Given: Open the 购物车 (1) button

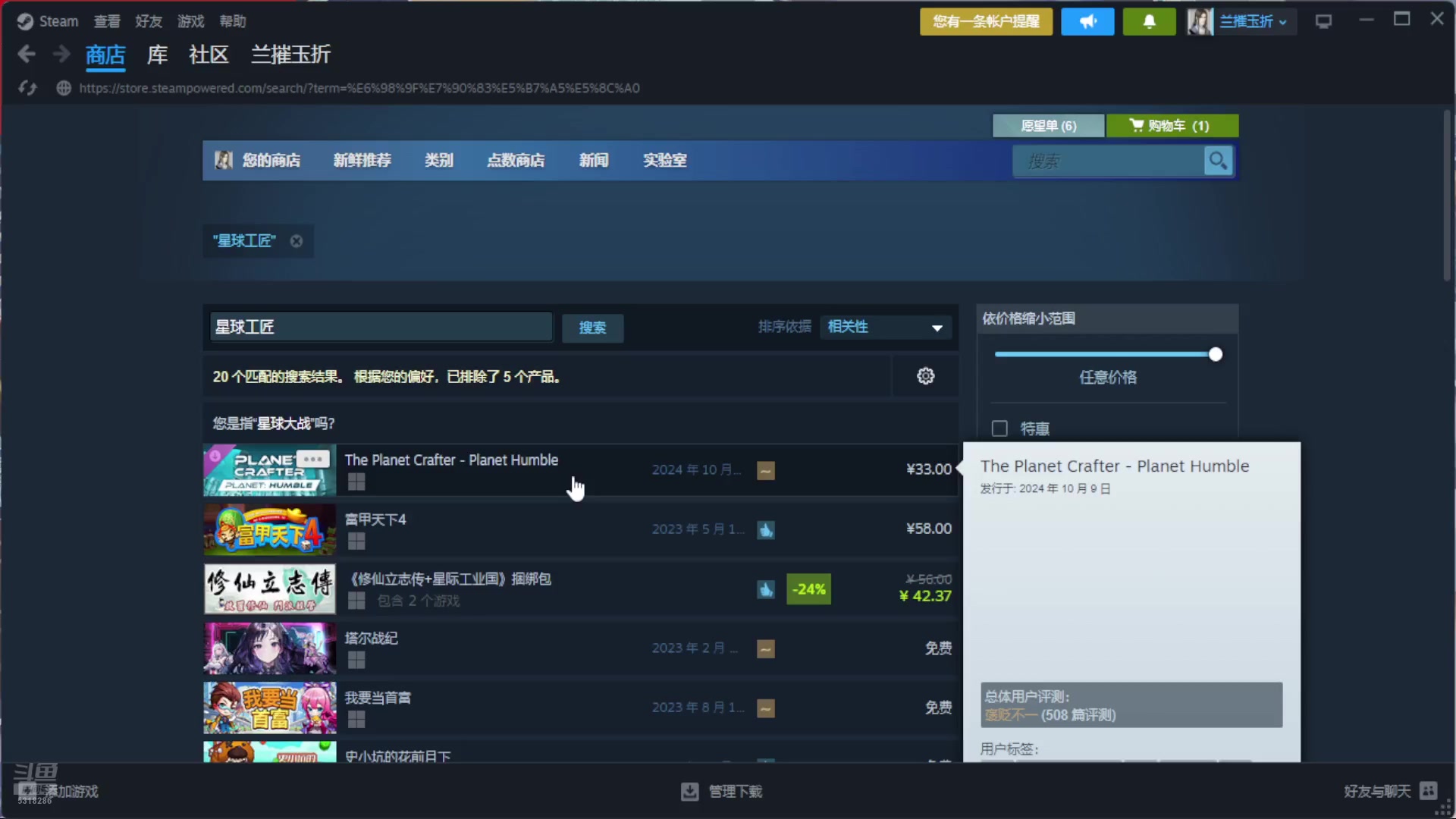Looking at the screenshot, I should (x=1172, y=126).
